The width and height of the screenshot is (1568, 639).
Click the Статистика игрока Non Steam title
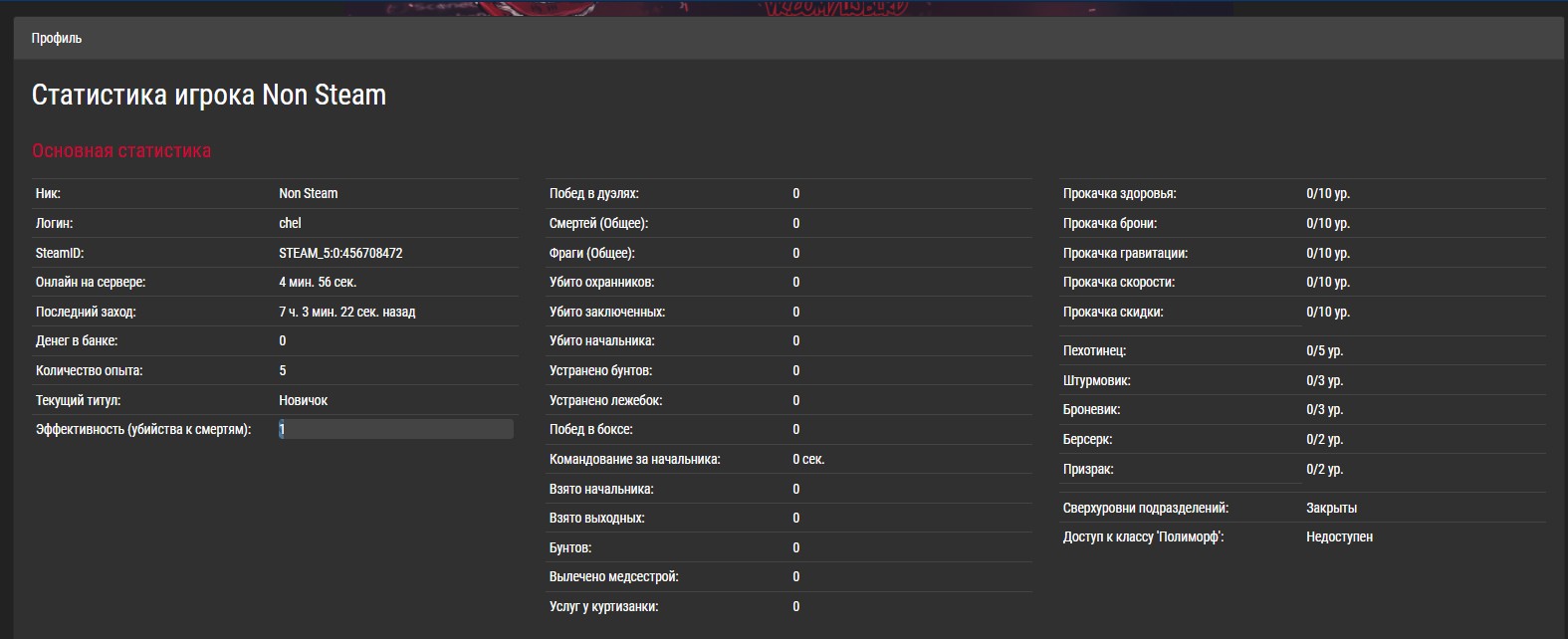coord(209,96)
